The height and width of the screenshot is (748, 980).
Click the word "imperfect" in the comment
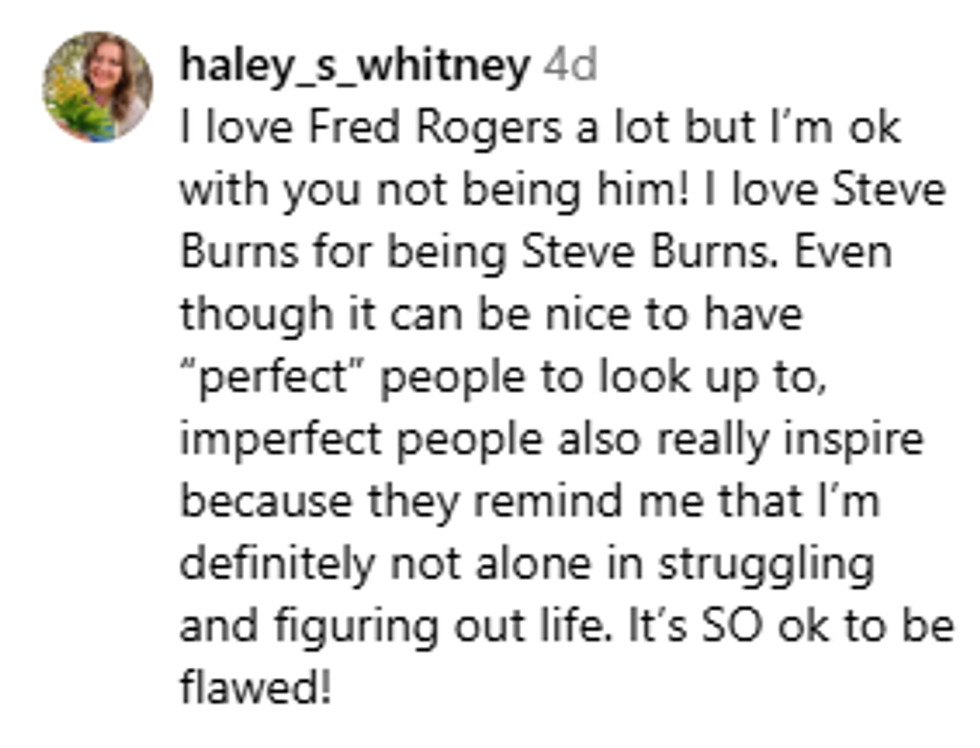tap(270, 440)
